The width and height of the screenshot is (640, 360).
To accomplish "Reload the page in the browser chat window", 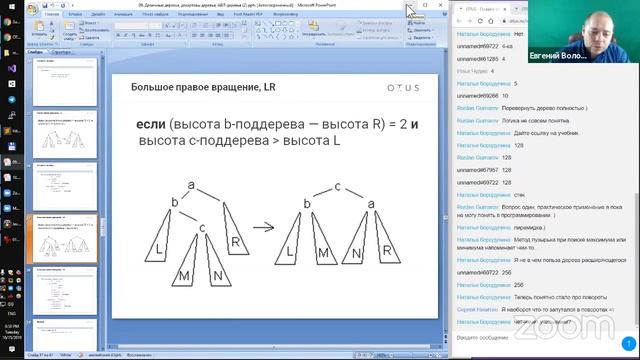I will click(x=480, y=21).
